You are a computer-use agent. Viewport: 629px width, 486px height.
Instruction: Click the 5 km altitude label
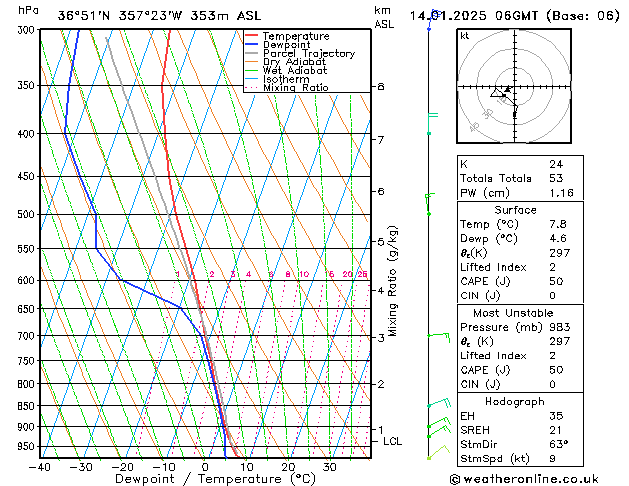(x=380, y=242)
